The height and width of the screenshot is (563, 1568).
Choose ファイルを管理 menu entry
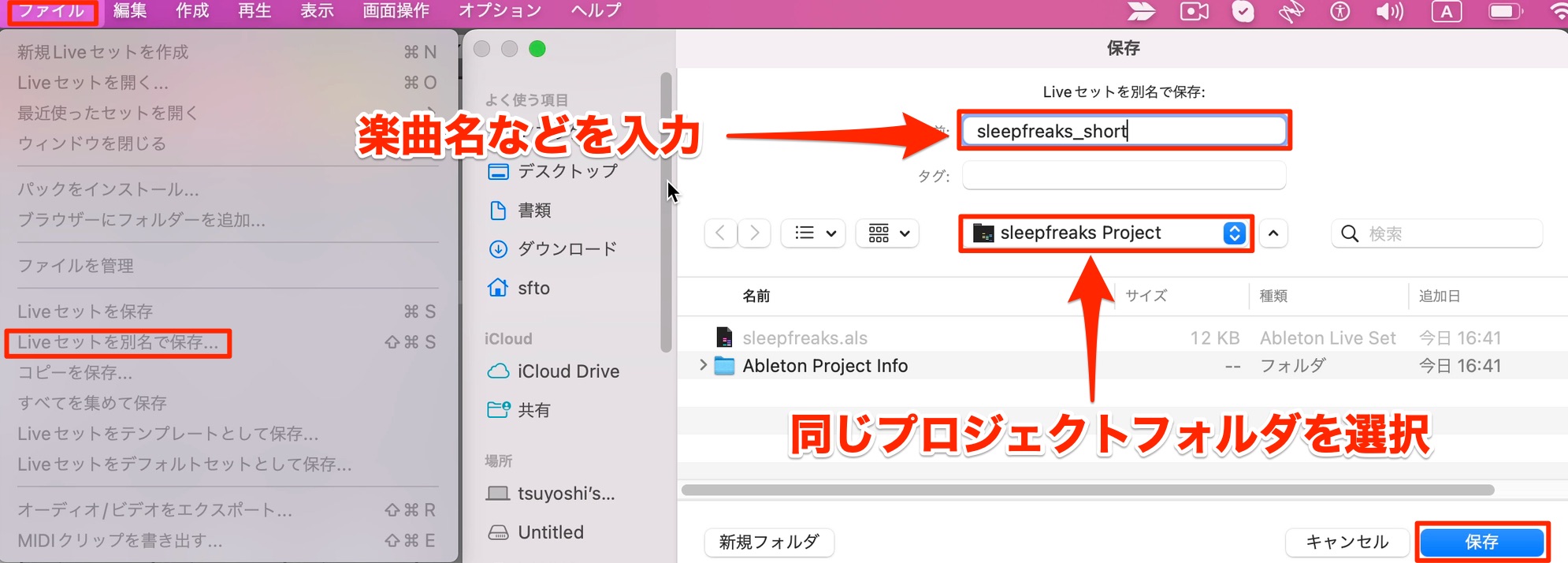[76, 266]
